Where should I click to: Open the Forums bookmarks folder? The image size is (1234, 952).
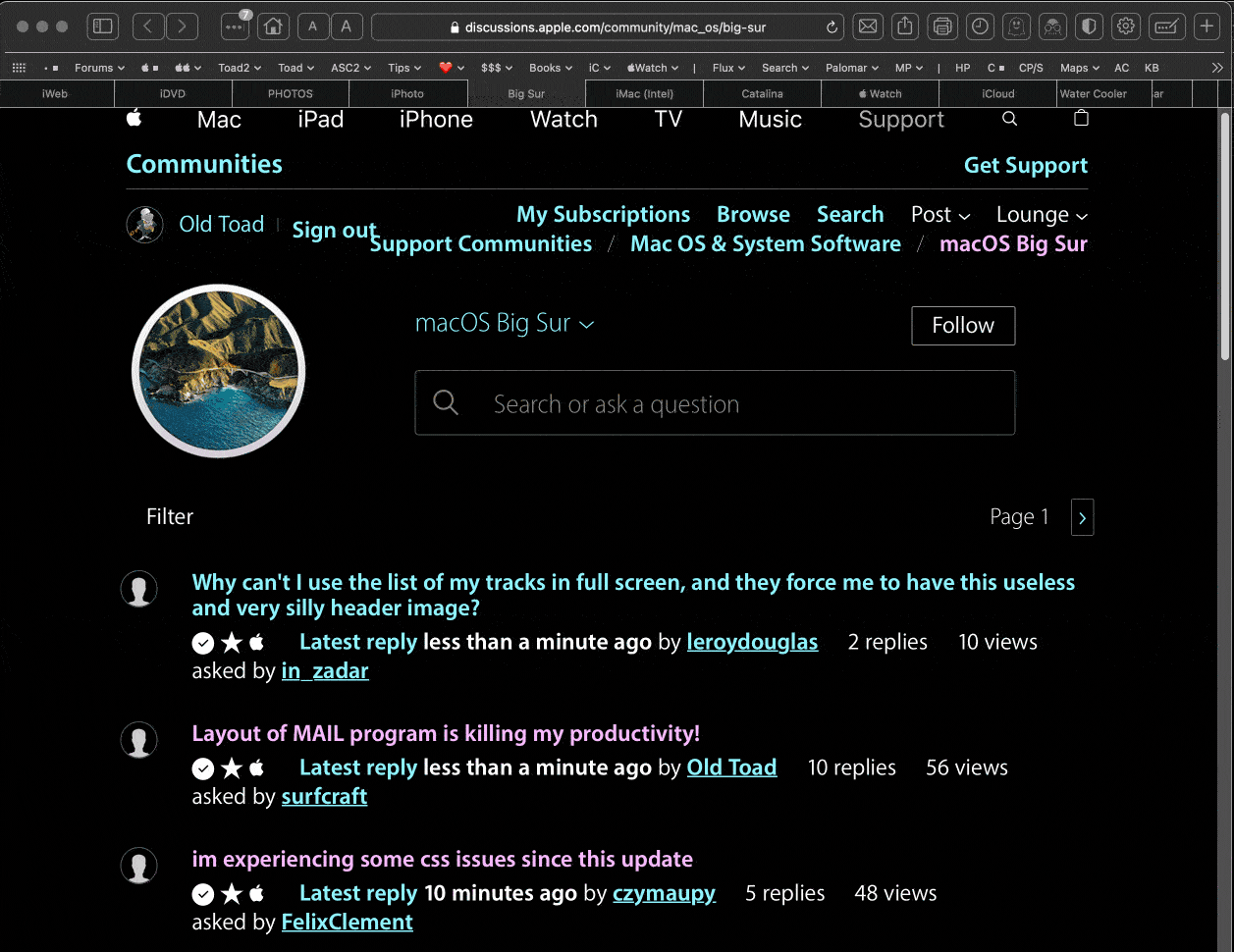(x=99, y=68)
